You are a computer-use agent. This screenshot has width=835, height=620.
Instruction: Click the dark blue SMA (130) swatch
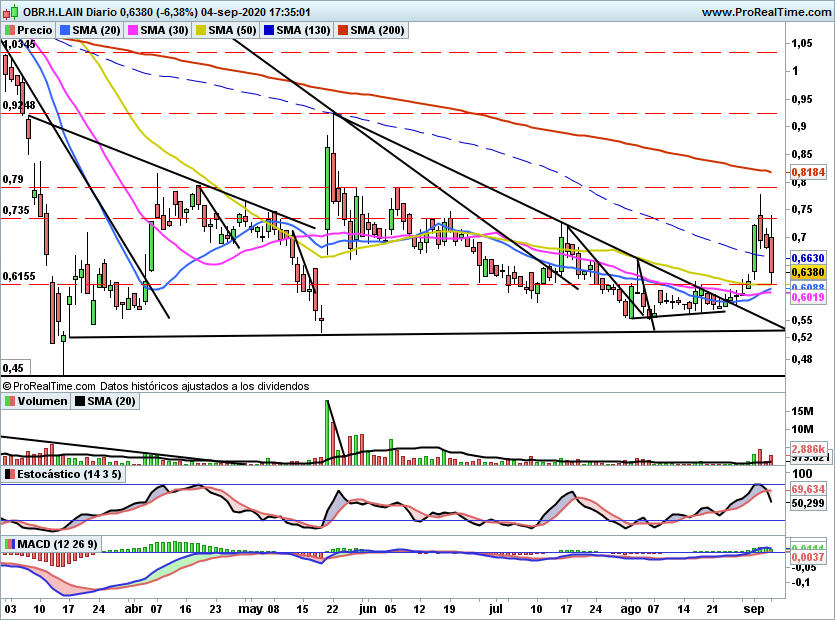tap(267, 31)
